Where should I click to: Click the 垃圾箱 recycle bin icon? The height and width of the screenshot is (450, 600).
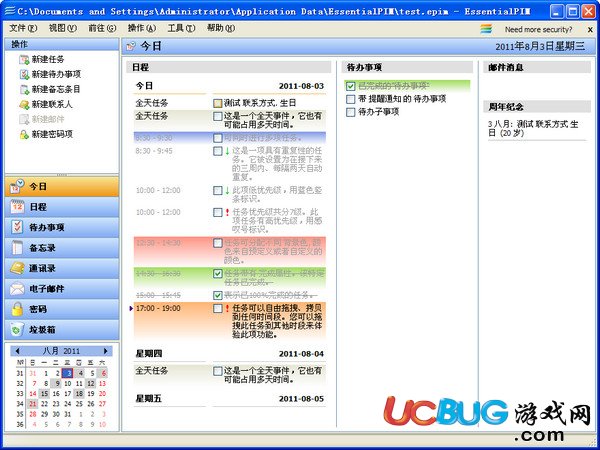[x=17, y=330]
